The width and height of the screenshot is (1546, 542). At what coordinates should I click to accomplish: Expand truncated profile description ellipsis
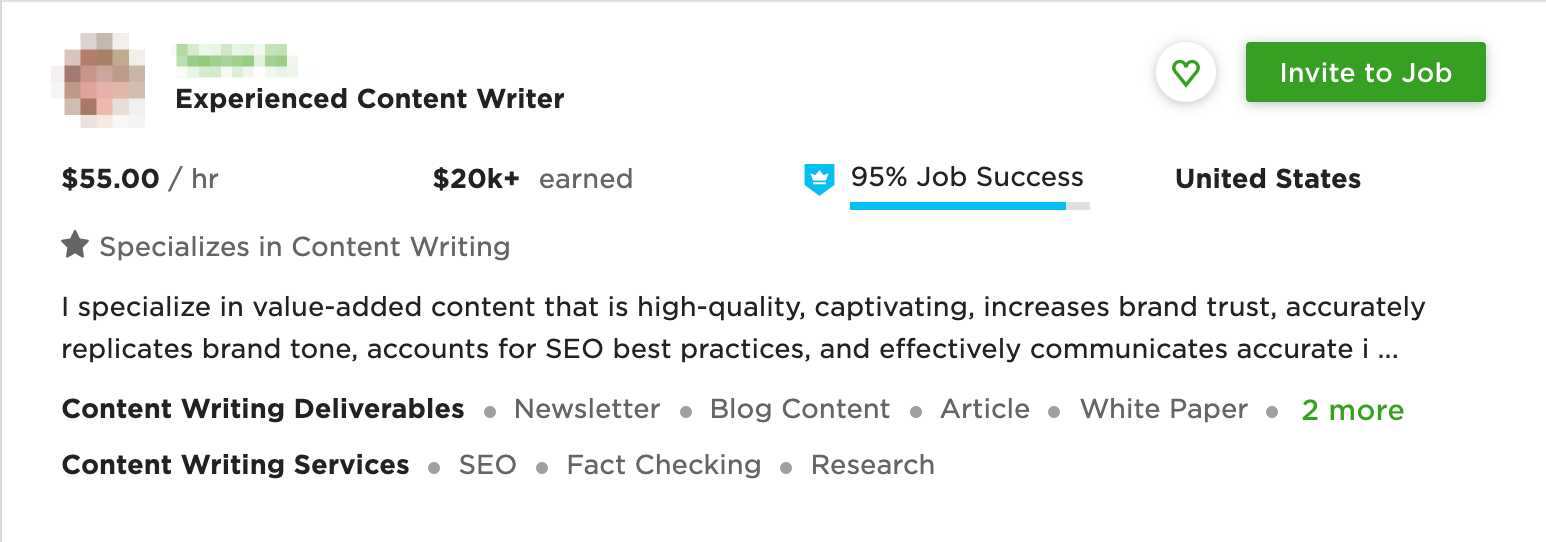(x=1387, y=351)
